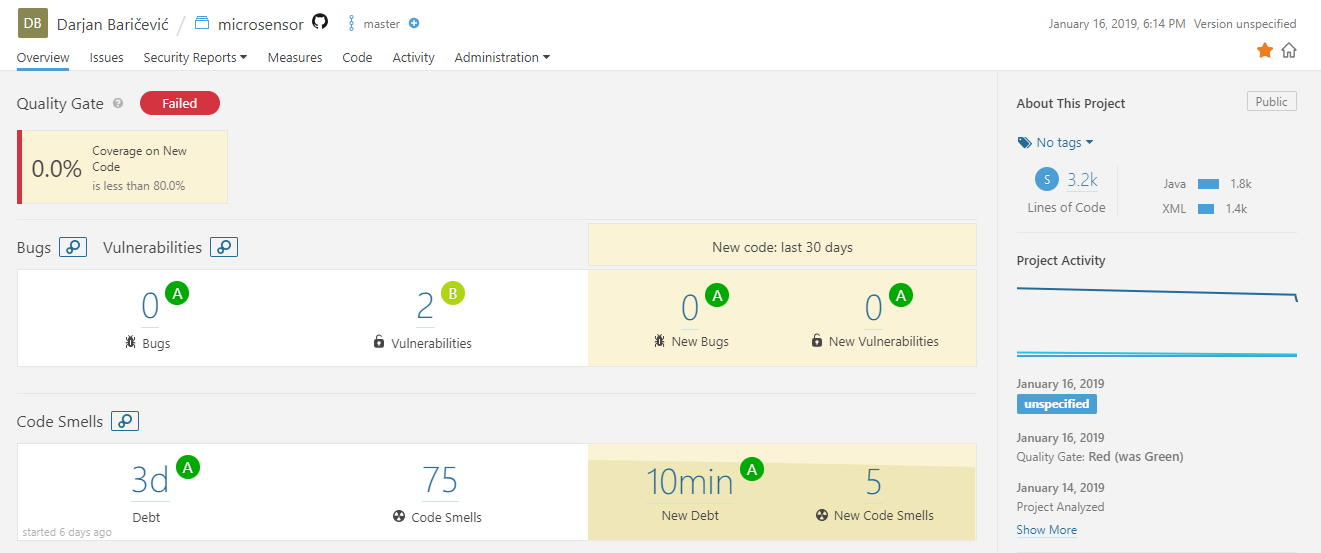Click the DB avatar icon
Screen dimensions: 1321x553
coord(33,22)
